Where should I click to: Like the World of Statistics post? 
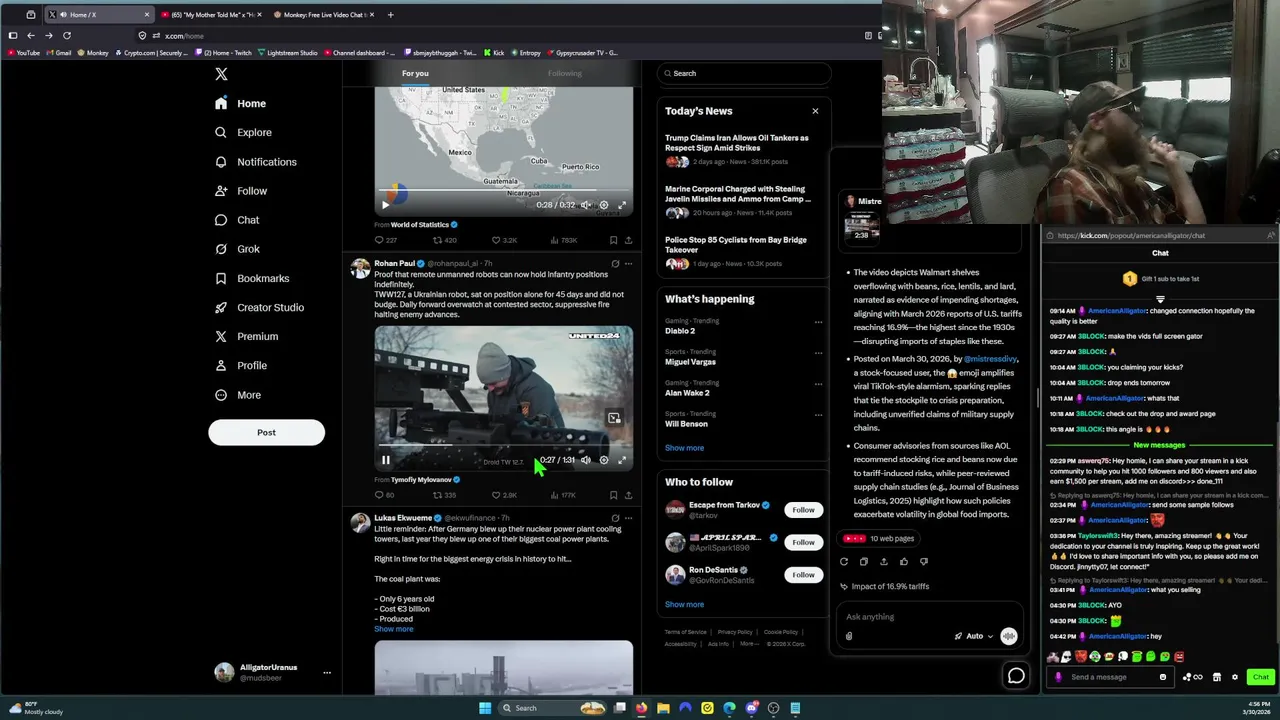pyautogui.click(x=504, y=240)
